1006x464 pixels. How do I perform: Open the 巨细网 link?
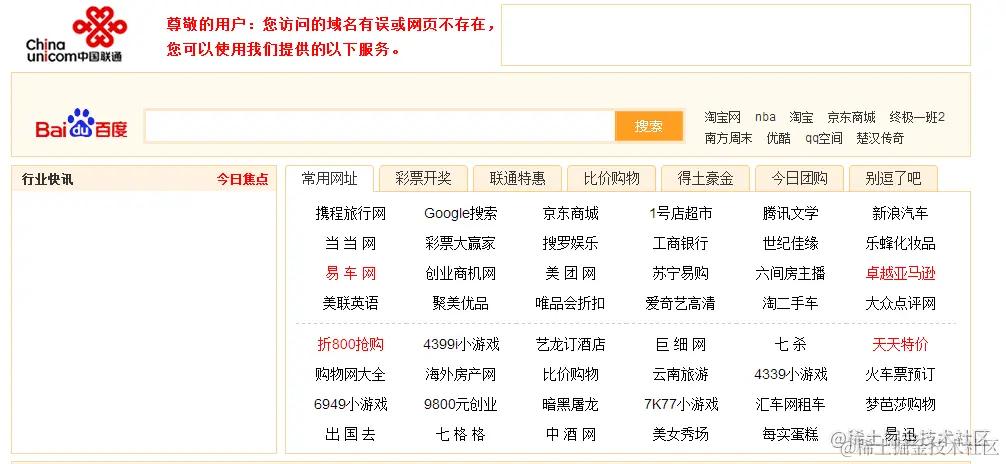click(x=681, y=345)
